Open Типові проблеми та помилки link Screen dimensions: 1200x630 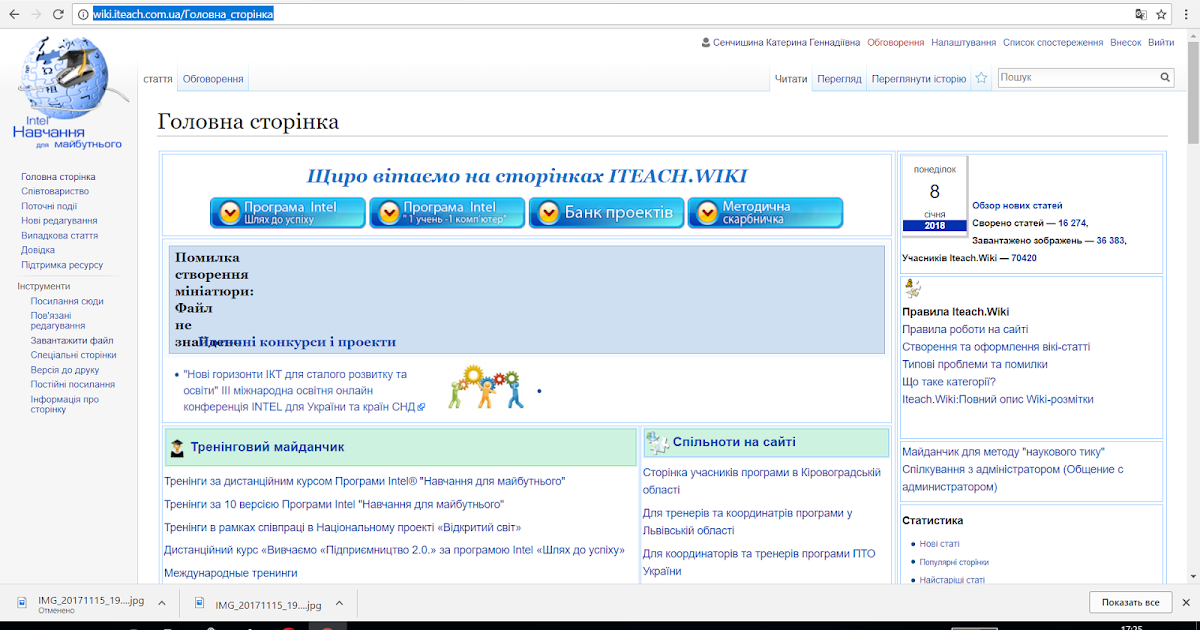pos(975,364)
